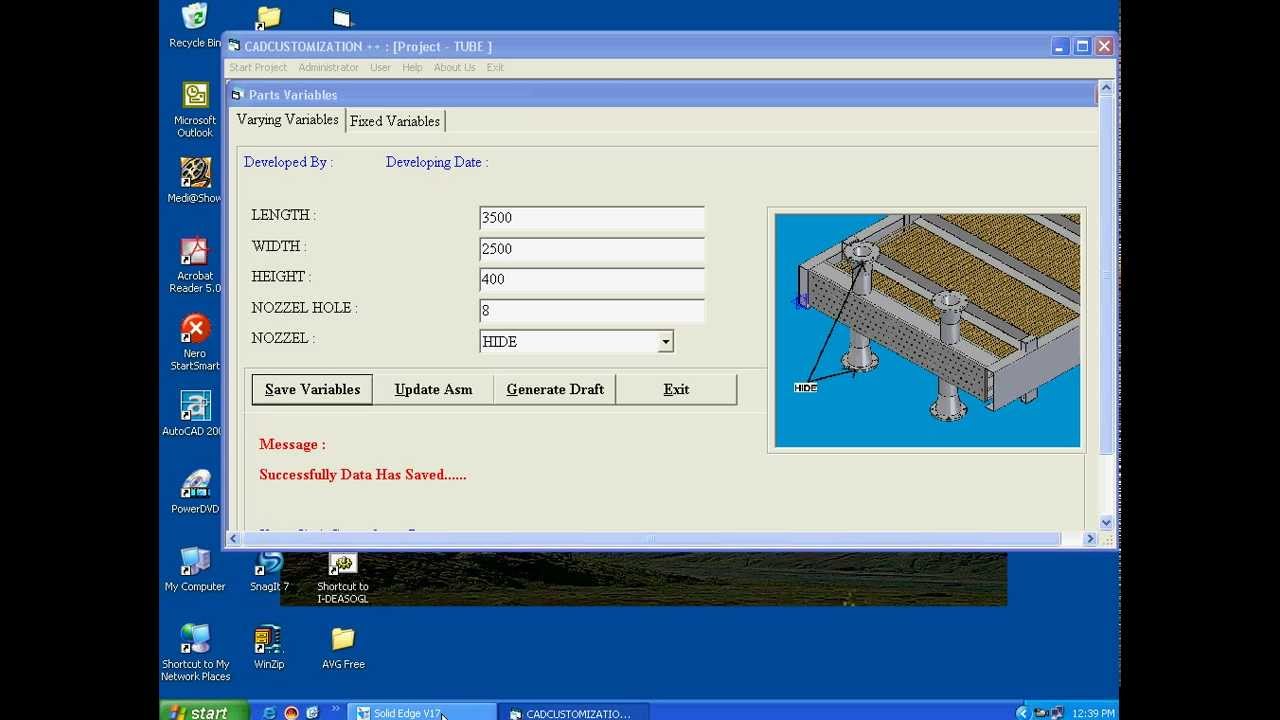This screenshot has height=720, width=1280.
Task: Switch to Solid Edge V17 taskbar button
Action: coord(421,713)
